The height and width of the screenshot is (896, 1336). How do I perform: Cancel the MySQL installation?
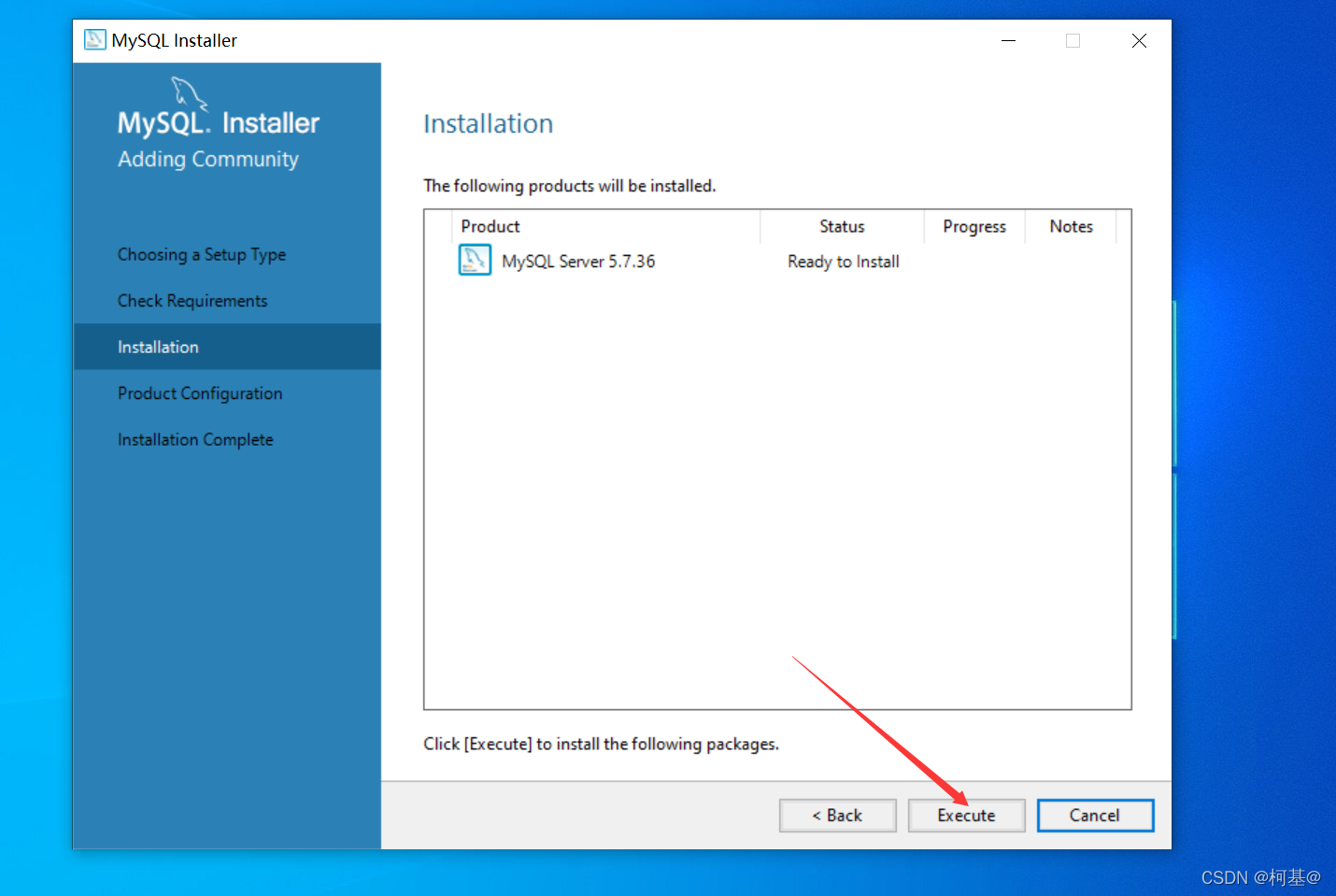coord(1095,815)
